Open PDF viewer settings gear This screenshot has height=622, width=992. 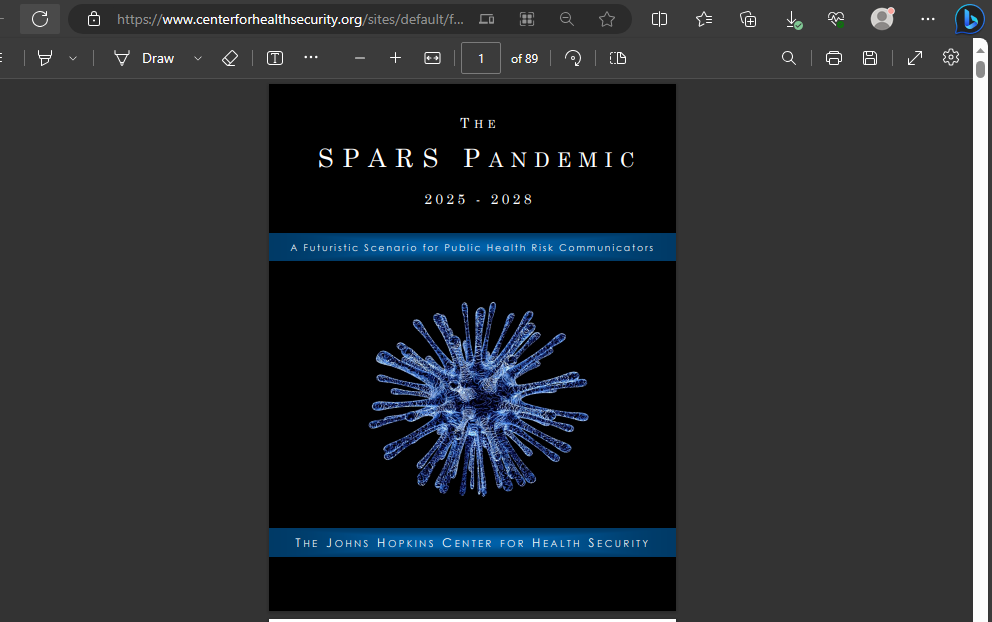[951, 58]
